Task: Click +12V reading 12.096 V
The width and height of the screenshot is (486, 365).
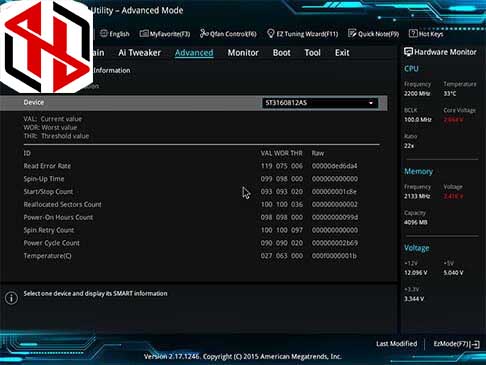Action: pos(416,273)
